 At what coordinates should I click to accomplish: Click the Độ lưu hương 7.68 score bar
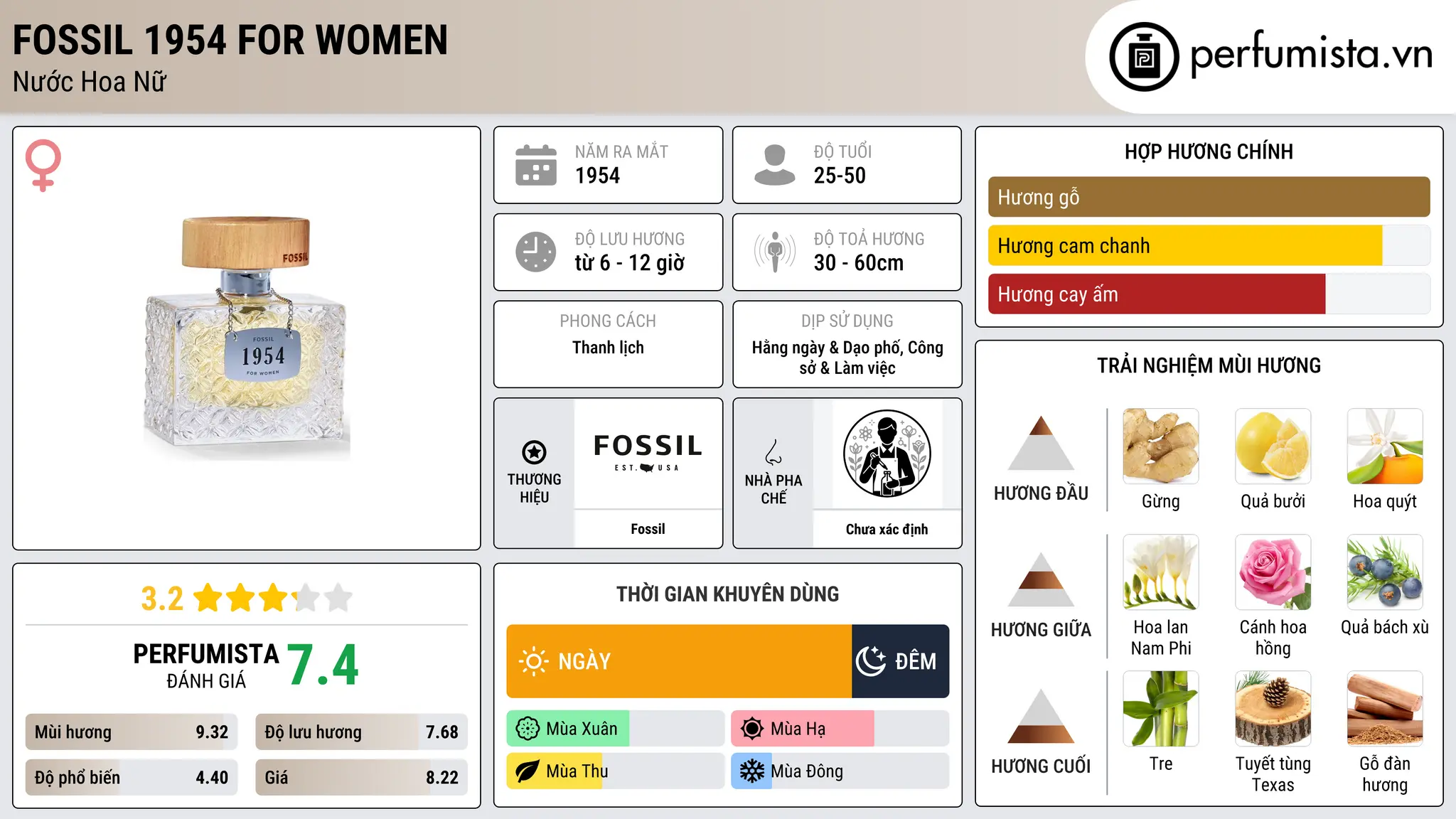click(x=361, y=732)
